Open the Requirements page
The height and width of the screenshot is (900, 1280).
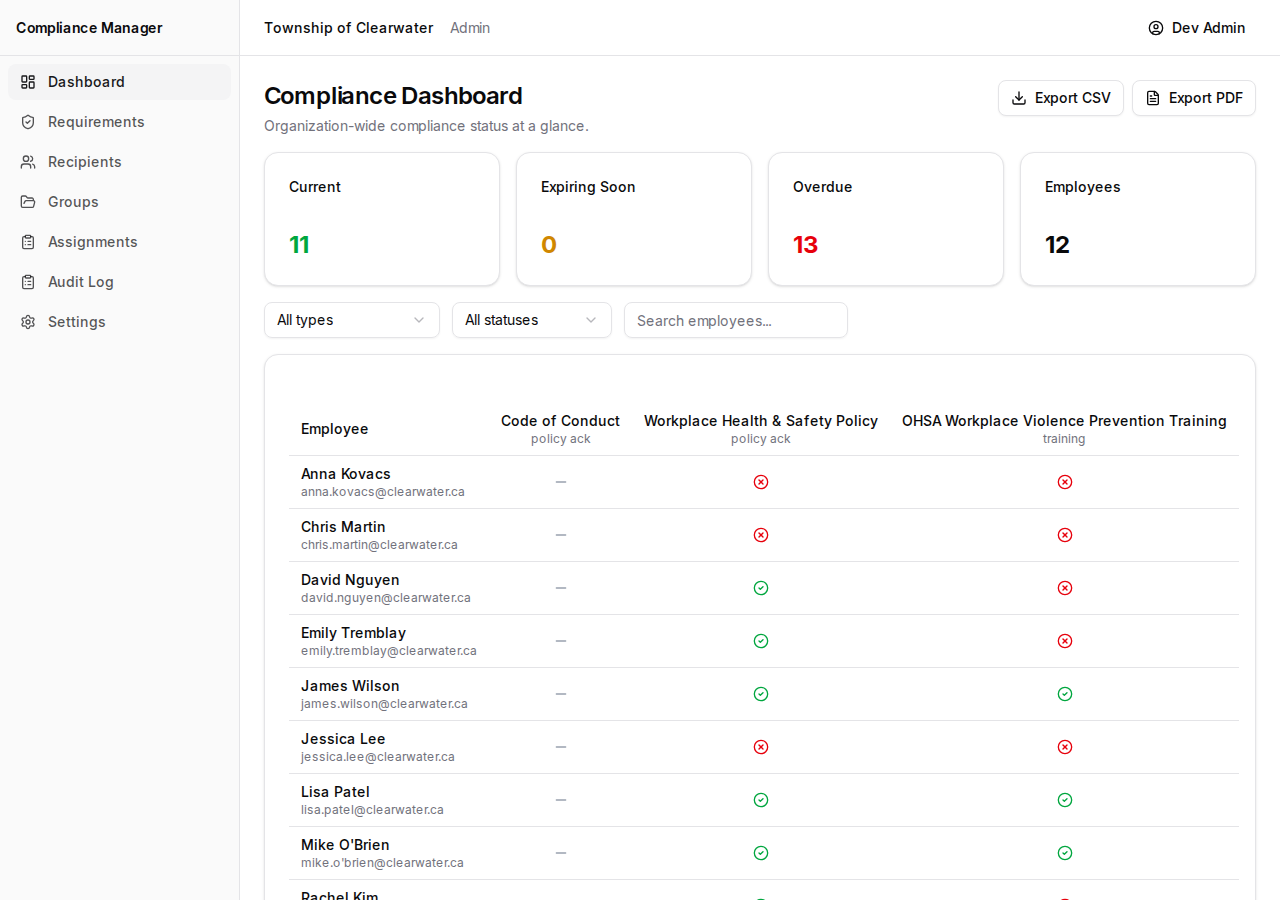119,122
